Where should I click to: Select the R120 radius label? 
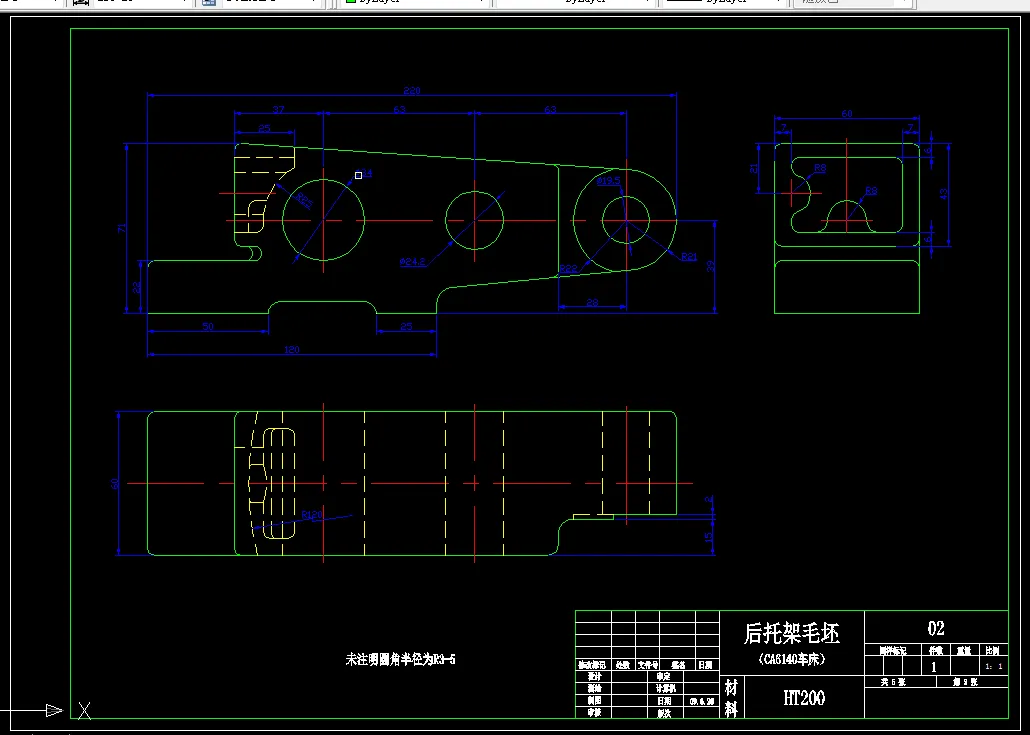(312, 515)
